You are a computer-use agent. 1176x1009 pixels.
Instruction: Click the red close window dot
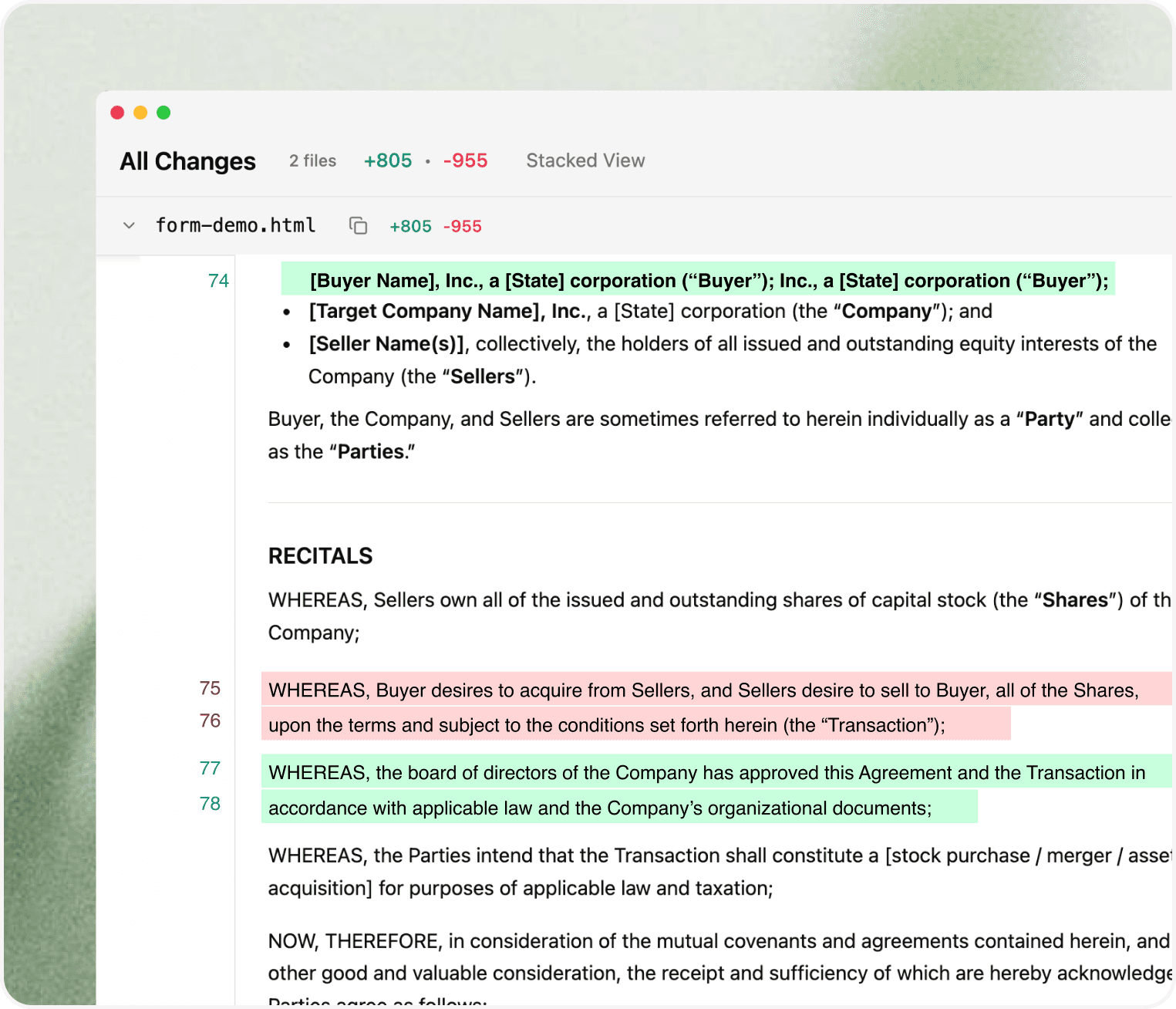(117, 113)
